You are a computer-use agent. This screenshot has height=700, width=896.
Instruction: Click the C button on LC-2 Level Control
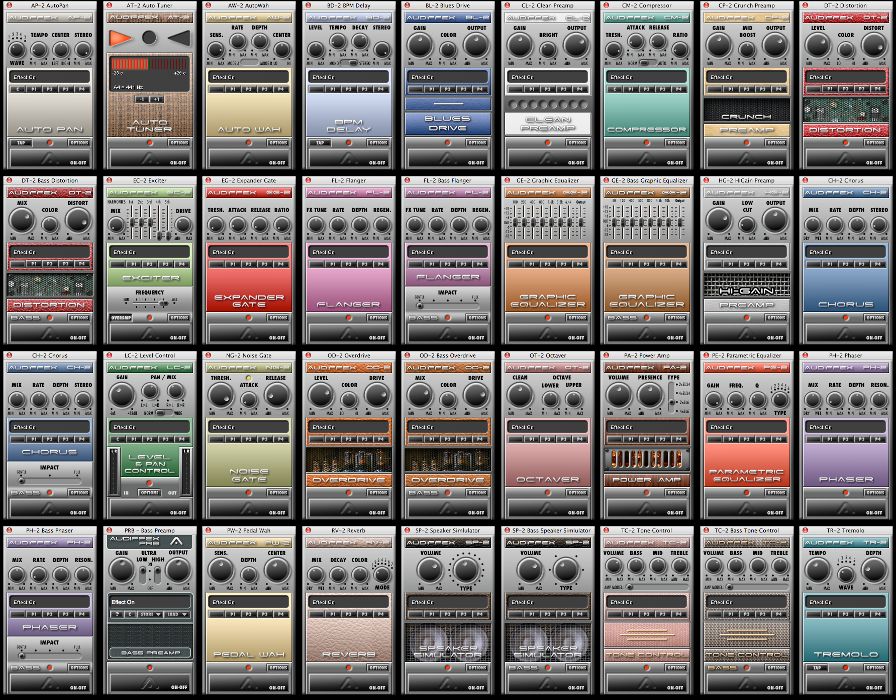click(x=117, y=439)
